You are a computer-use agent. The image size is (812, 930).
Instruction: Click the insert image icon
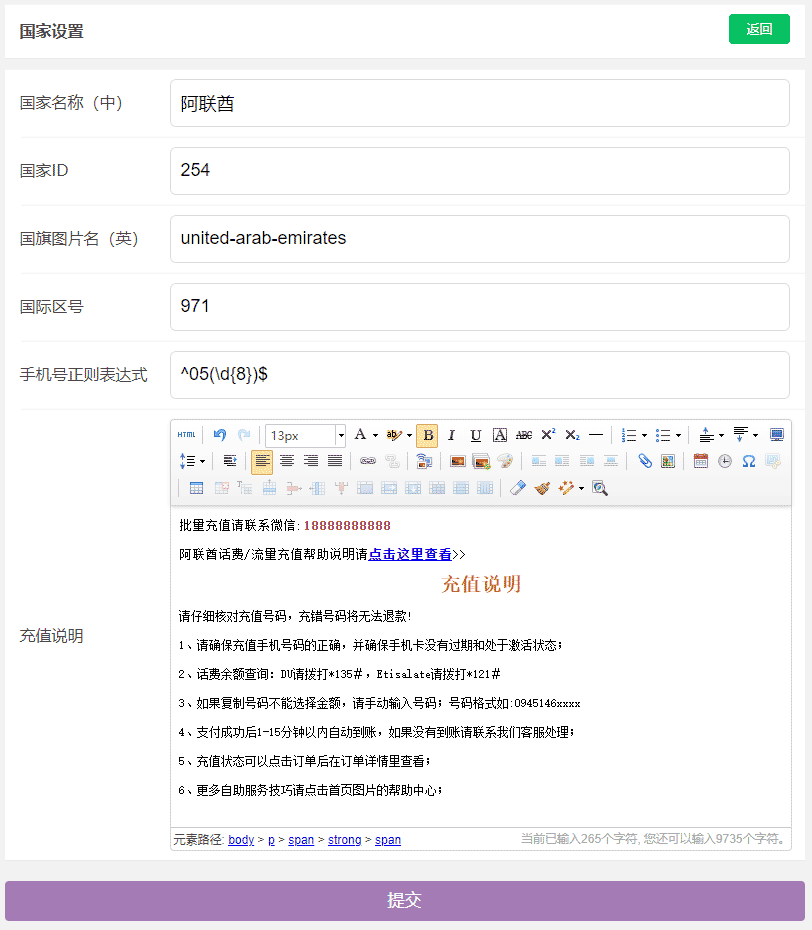point(457,461)
